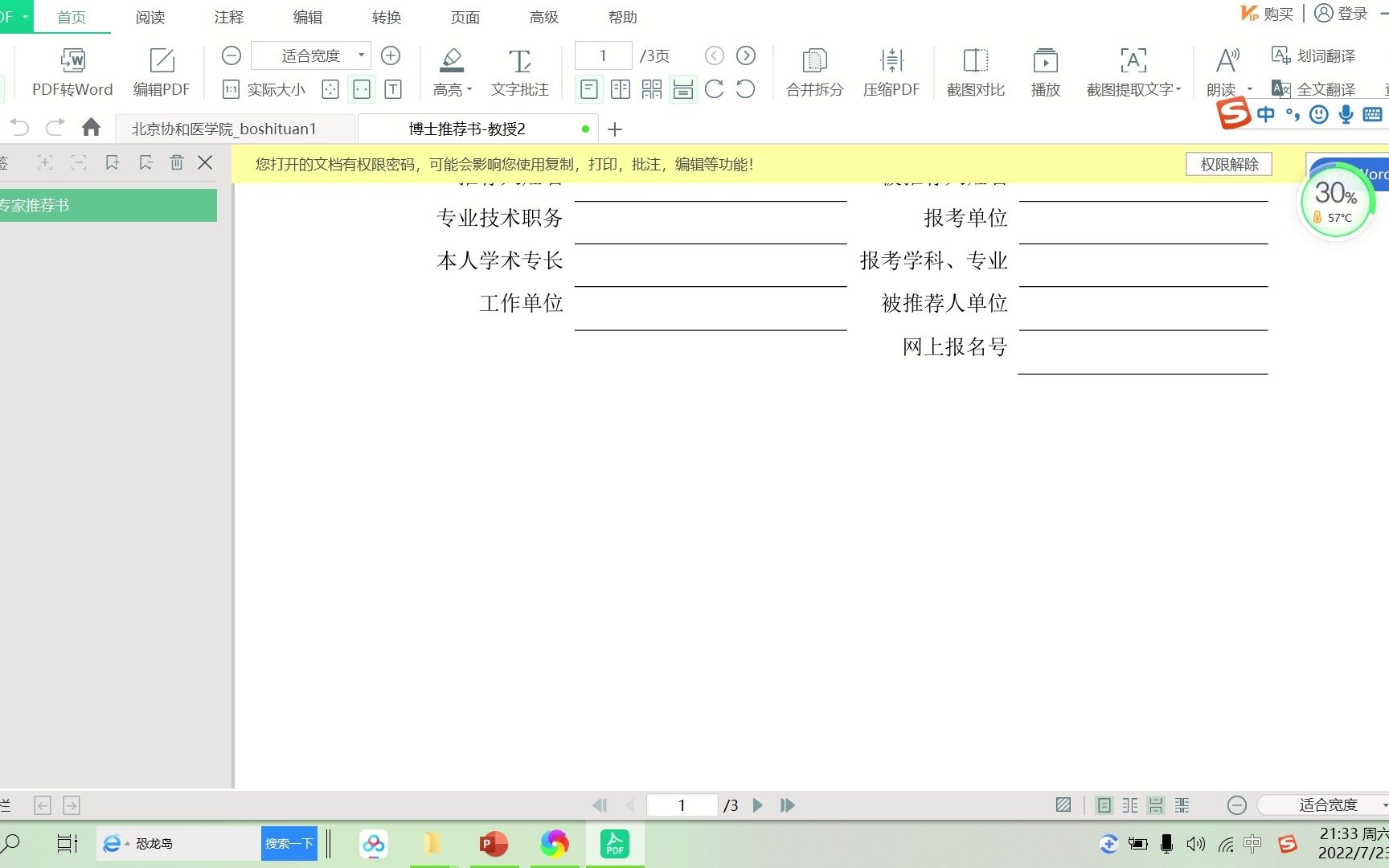Start 播放 slideshow playback mode
This screenshot has width=1389, height=868.
point(1044,72)
